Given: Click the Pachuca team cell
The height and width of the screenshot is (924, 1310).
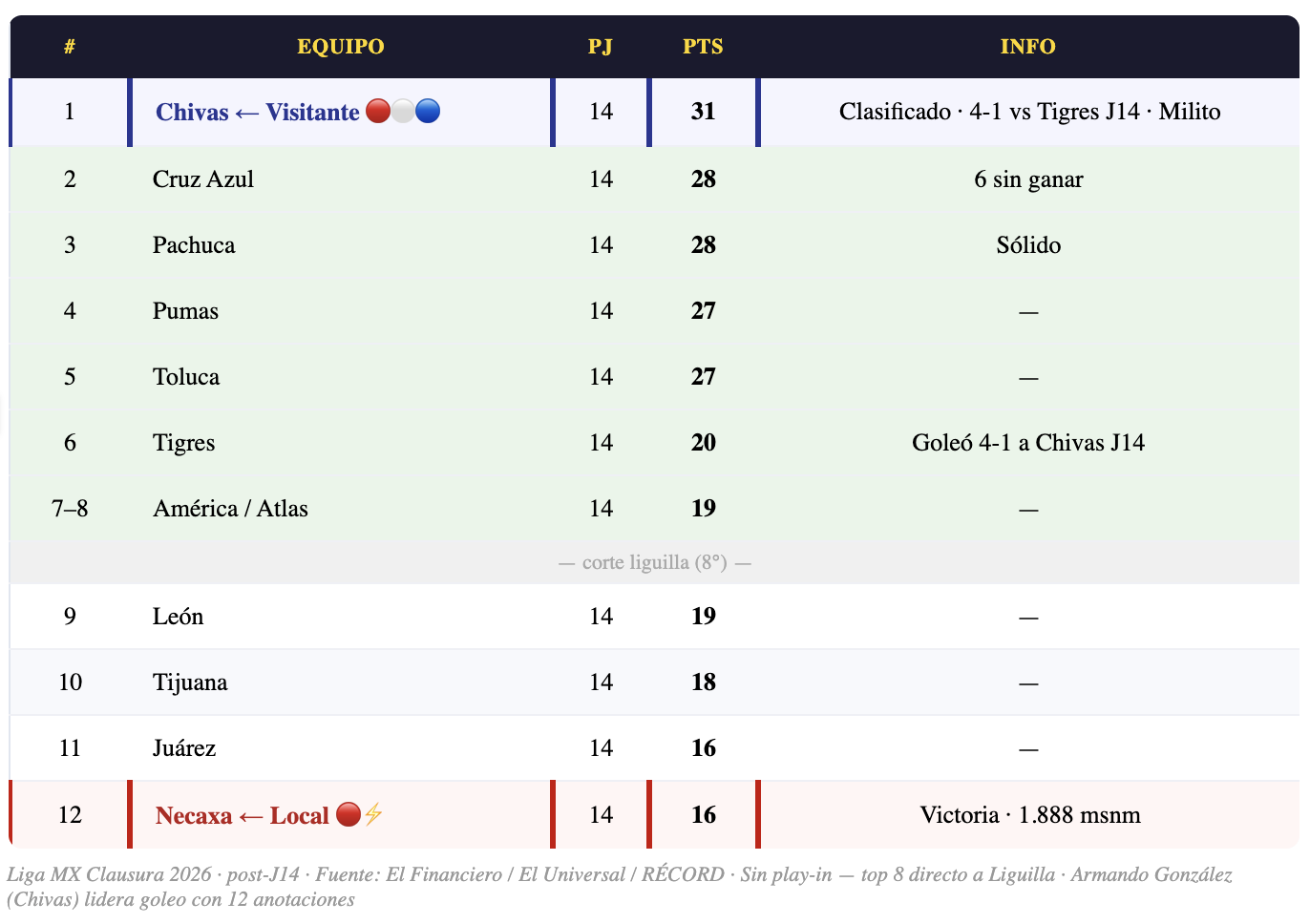Looking at the screenshot, I should (194, 245).
